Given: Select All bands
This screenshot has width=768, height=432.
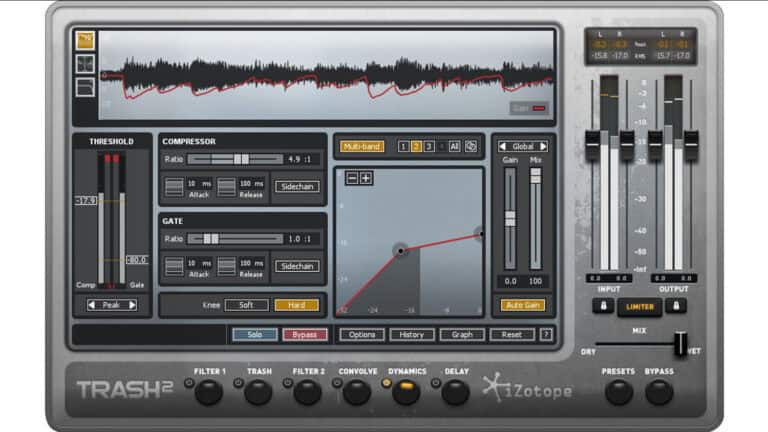Looking at the screenshot, I should [x=454, y=146].
